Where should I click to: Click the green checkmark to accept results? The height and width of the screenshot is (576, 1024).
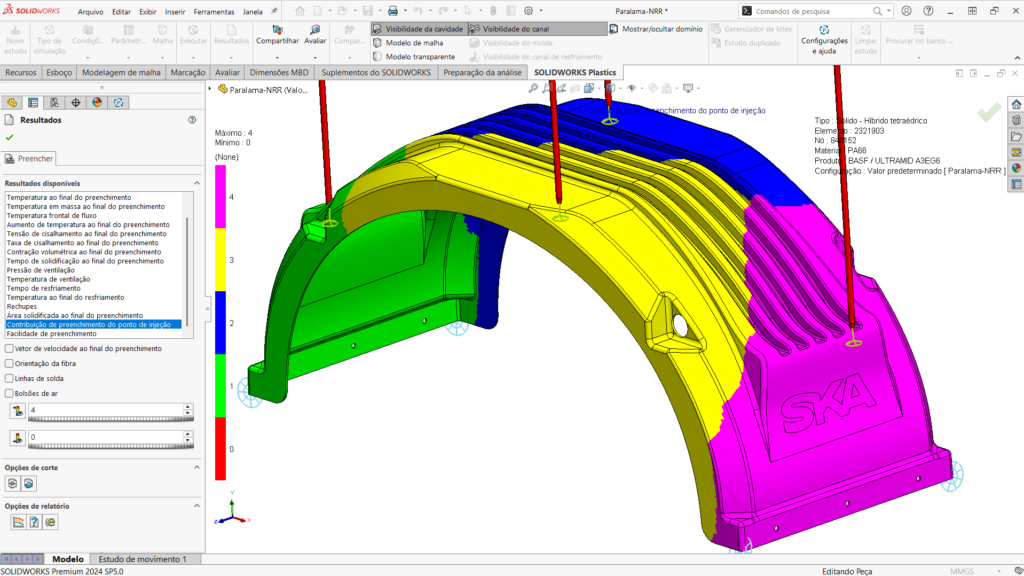tap(10, 137)
